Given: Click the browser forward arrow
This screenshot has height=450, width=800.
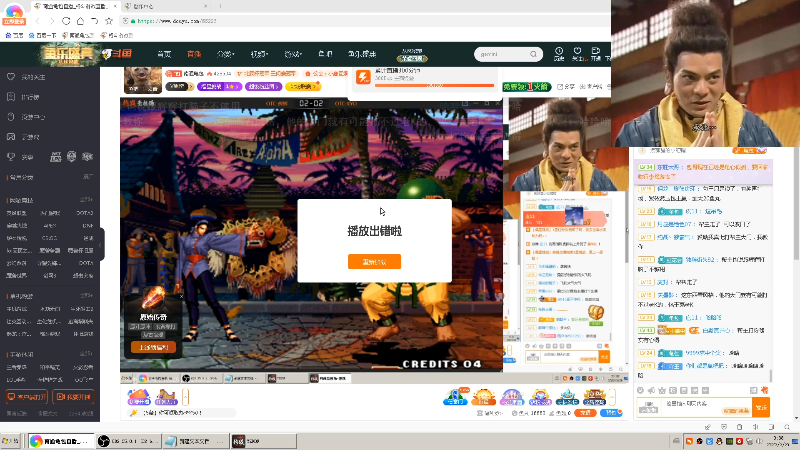Looking at the screenshot, I should click(x=52, y=21).
